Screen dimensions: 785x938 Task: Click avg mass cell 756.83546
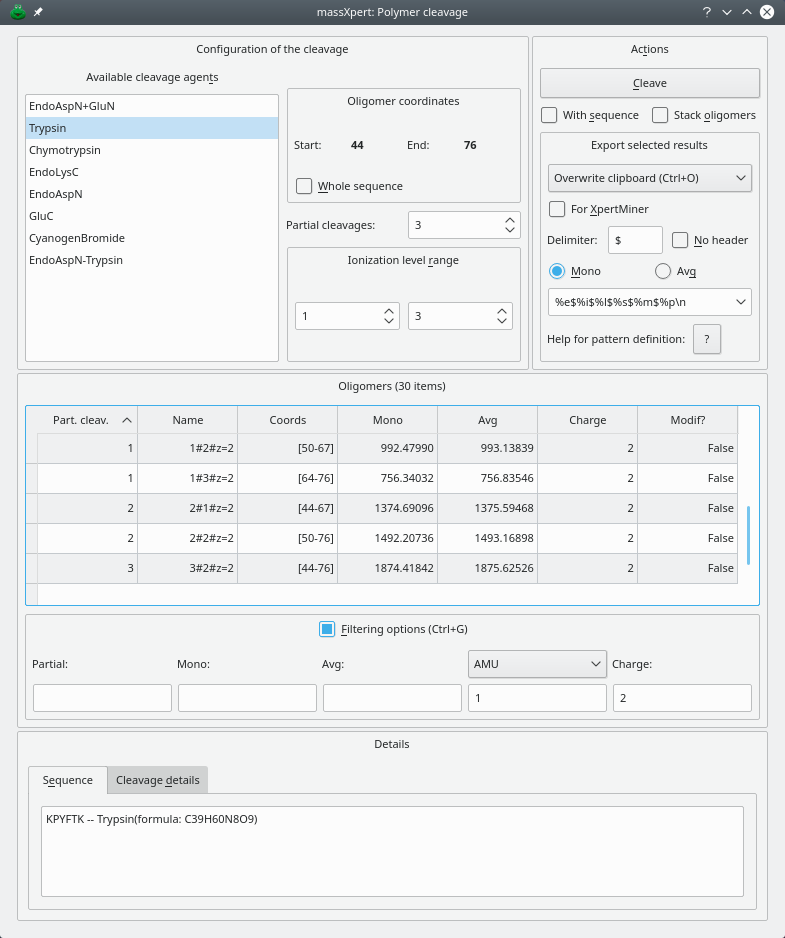[488, 478]
